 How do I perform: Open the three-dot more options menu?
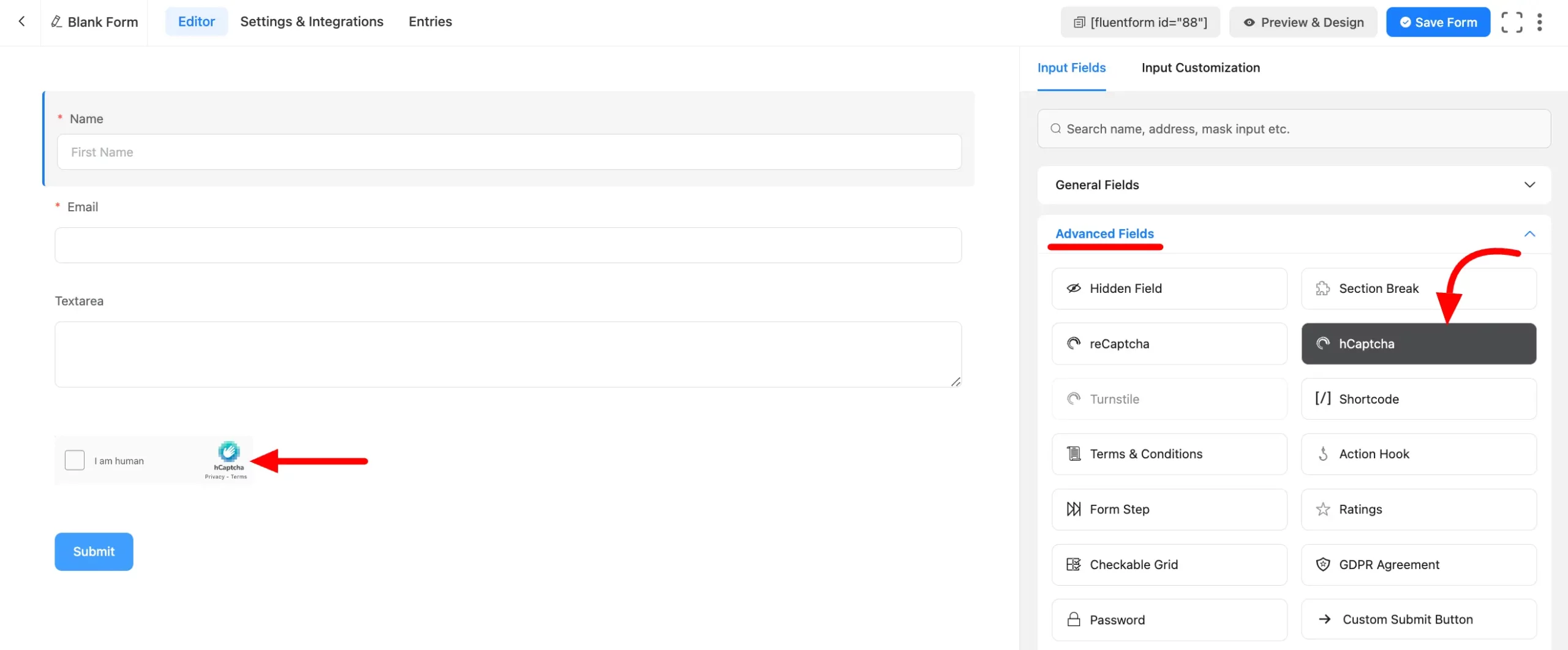pos(1539,22)
